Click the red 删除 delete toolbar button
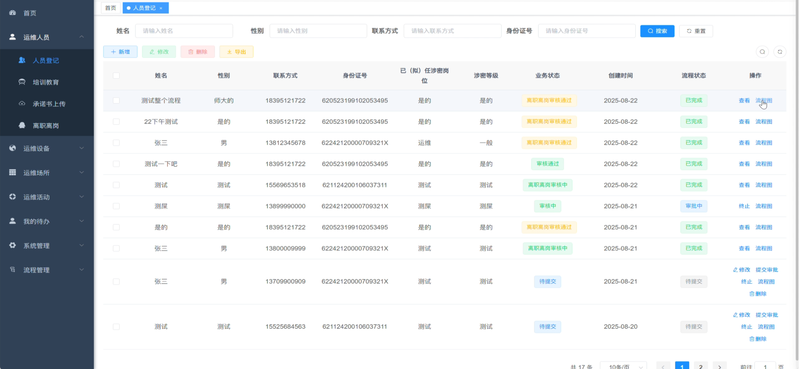The height and width of the screenshot is (369, 800). [197, 52]
